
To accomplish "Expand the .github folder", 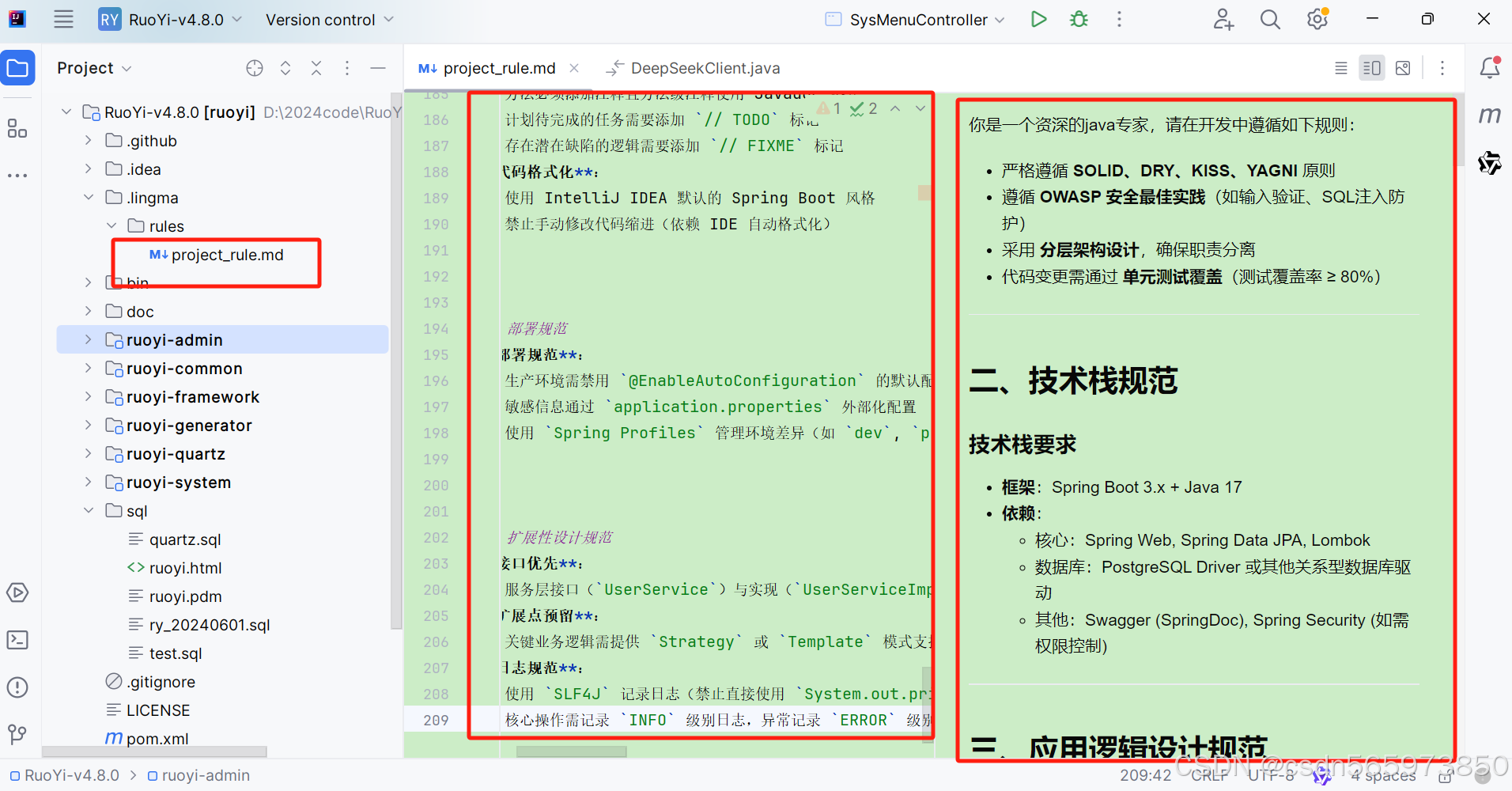I will click(88, 141).
